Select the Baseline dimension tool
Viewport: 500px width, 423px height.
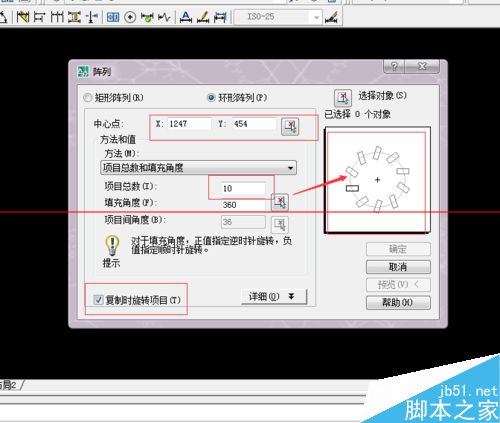point(40,17)
